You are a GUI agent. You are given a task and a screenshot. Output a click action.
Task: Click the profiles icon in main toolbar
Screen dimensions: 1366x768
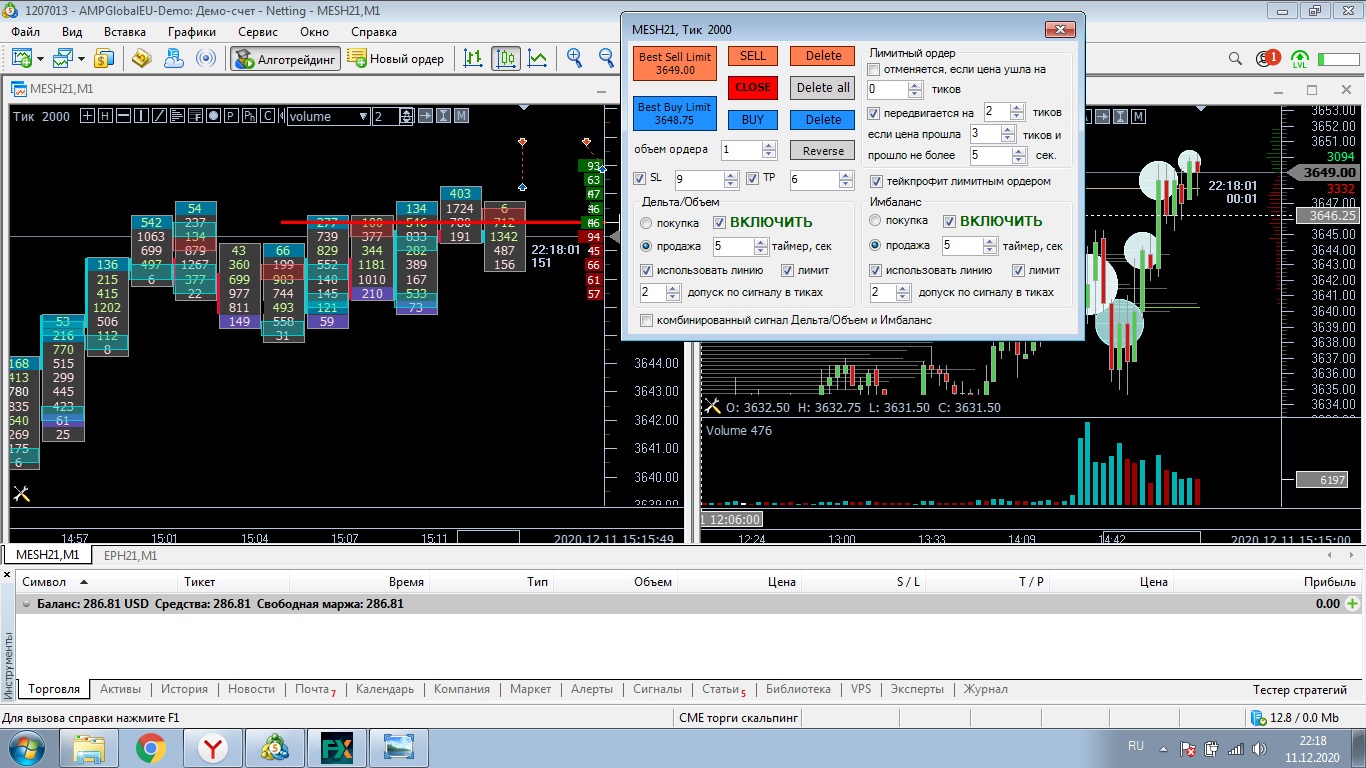pyautogui.click(x=64, y=58)
